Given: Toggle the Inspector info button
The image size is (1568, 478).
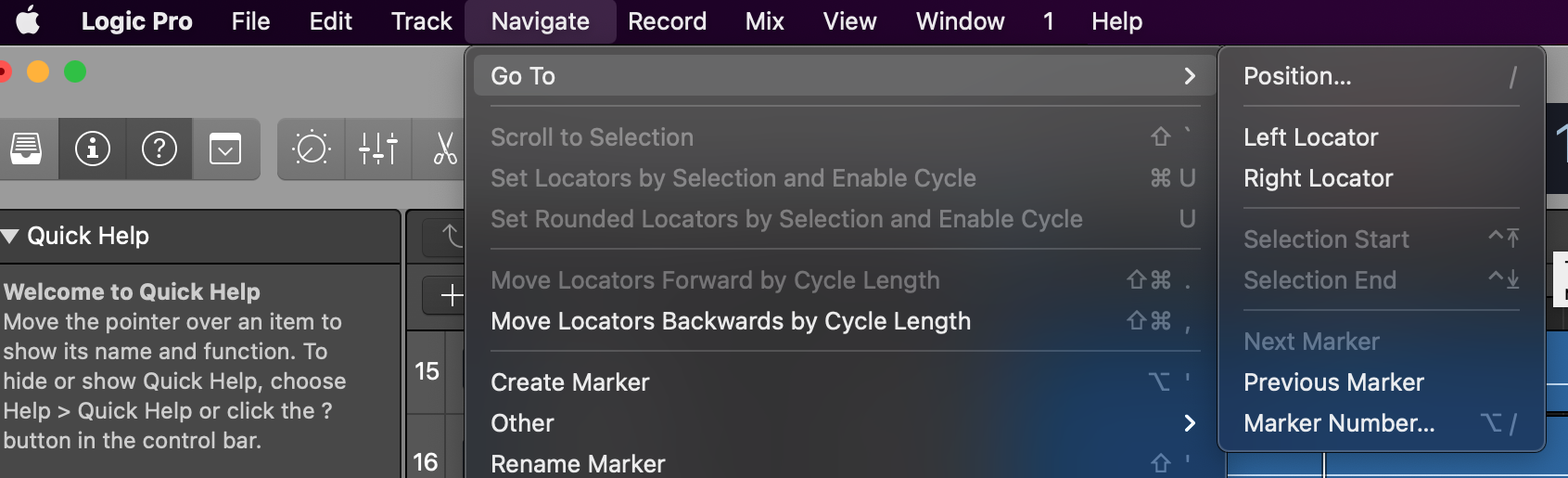Looking at the screenshot, I should coord(93,149).
